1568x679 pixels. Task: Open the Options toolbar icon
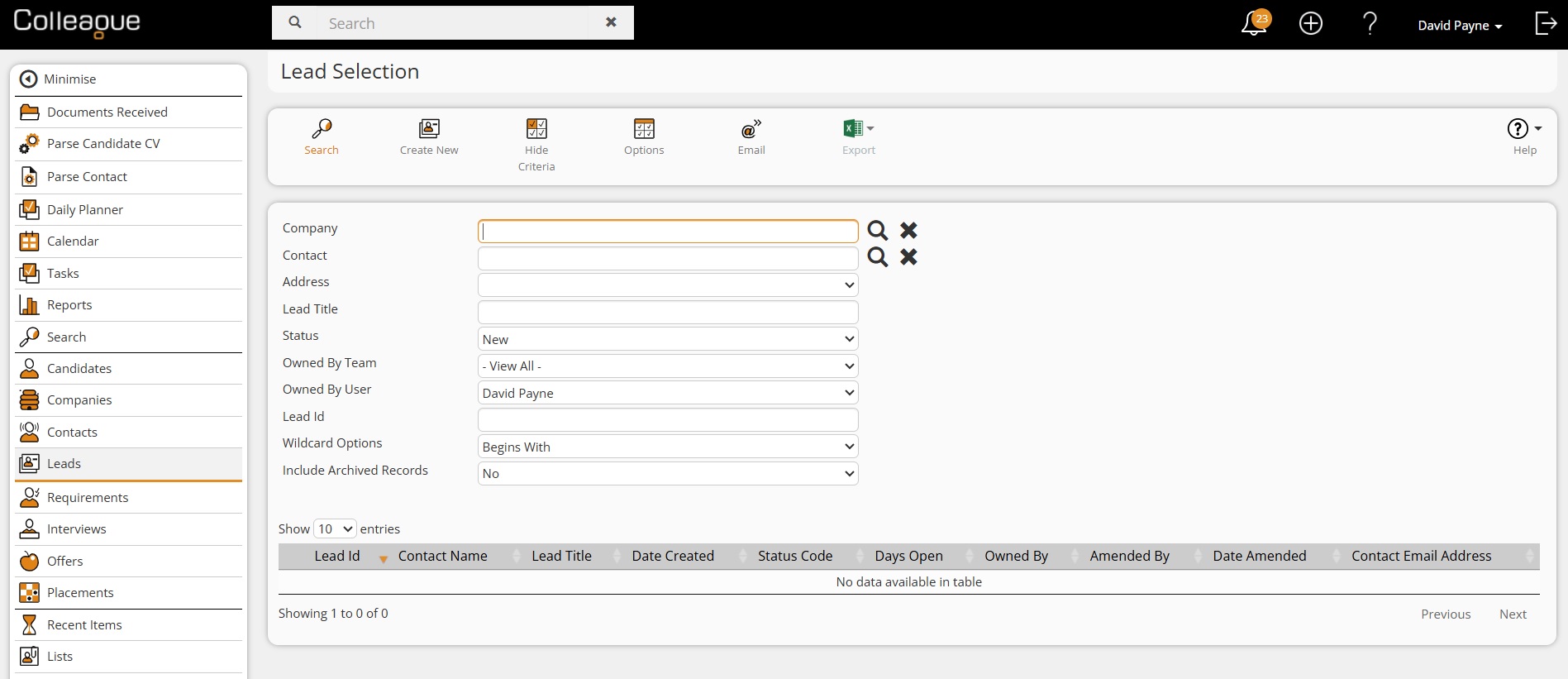(x=644, y=129)
